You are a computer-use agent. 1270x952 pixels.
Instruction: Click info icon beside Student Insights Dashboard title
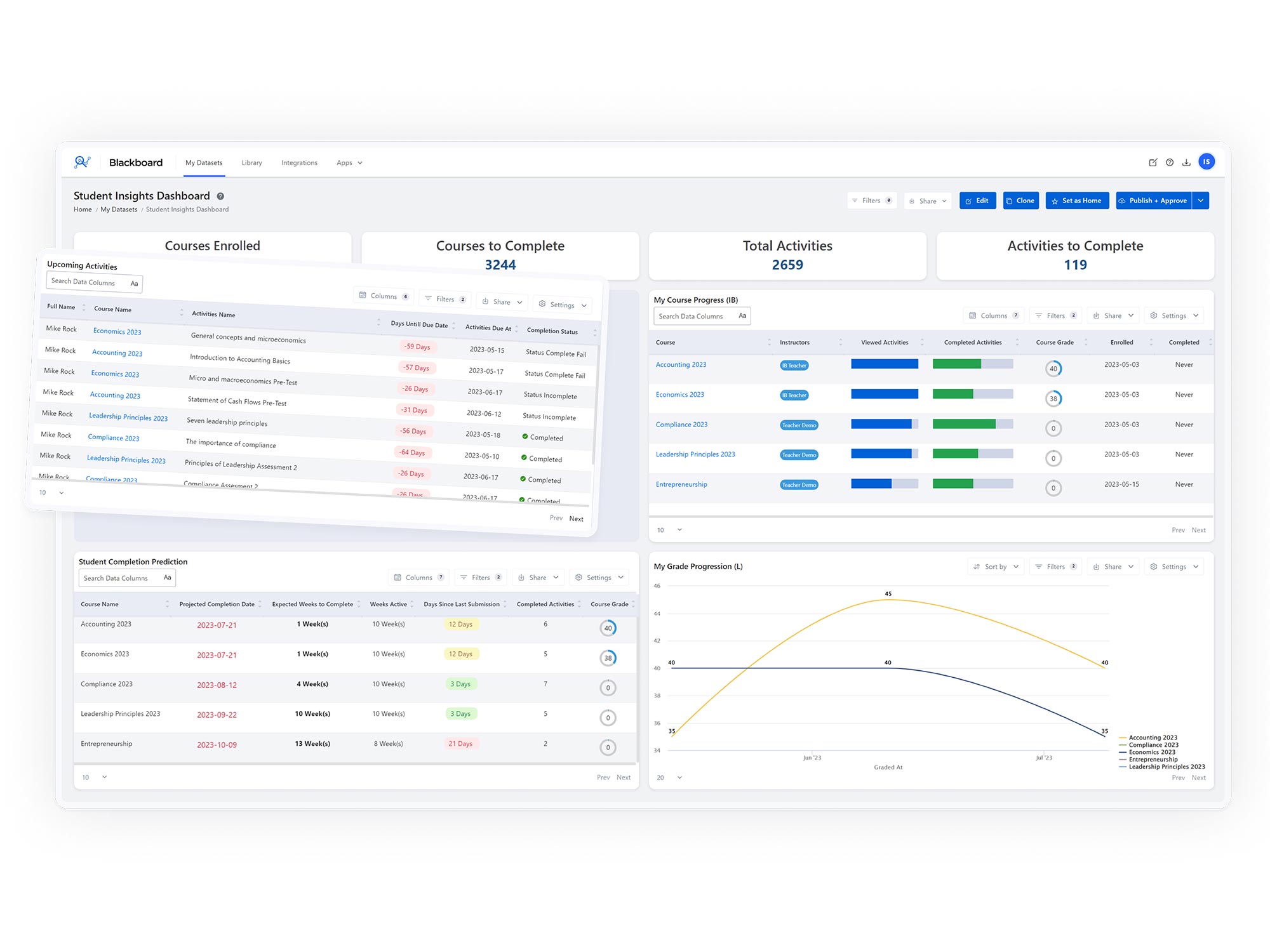point(220,197)
